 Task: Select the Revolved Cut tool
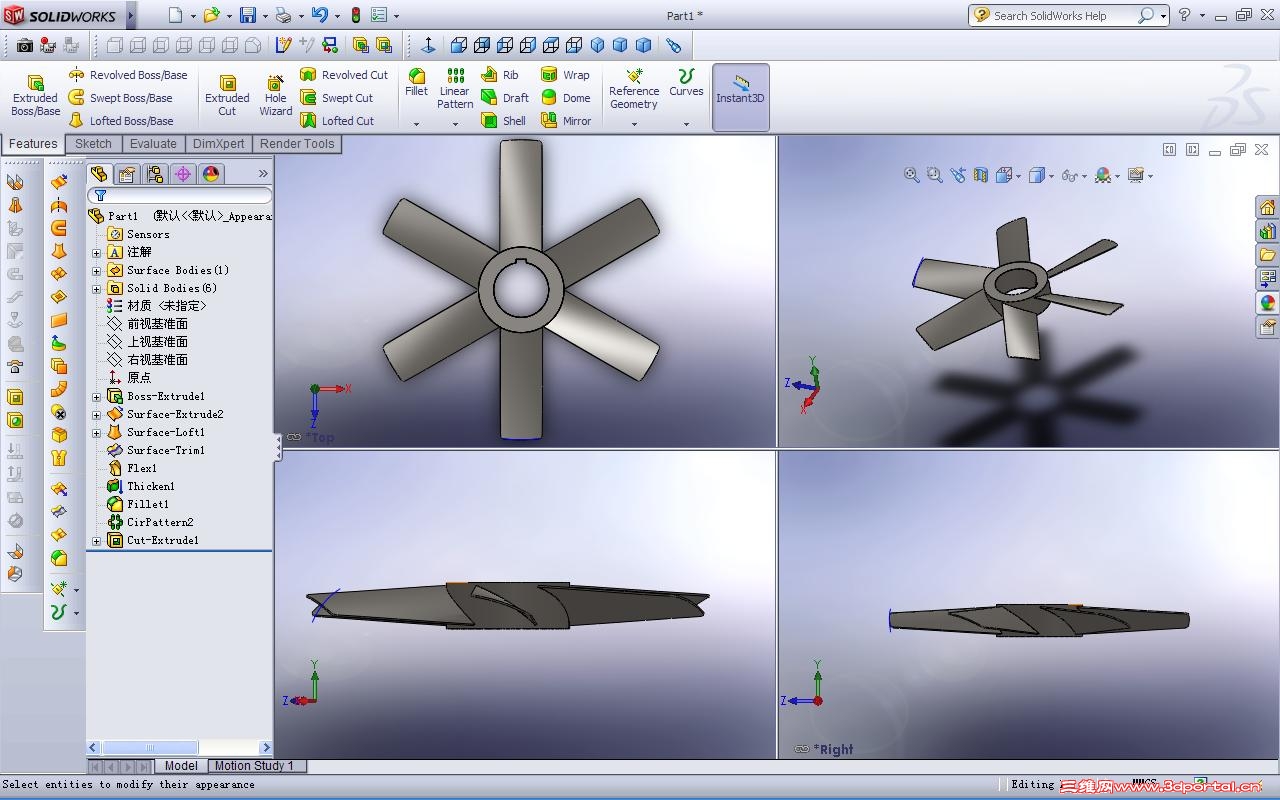[344, 75]
